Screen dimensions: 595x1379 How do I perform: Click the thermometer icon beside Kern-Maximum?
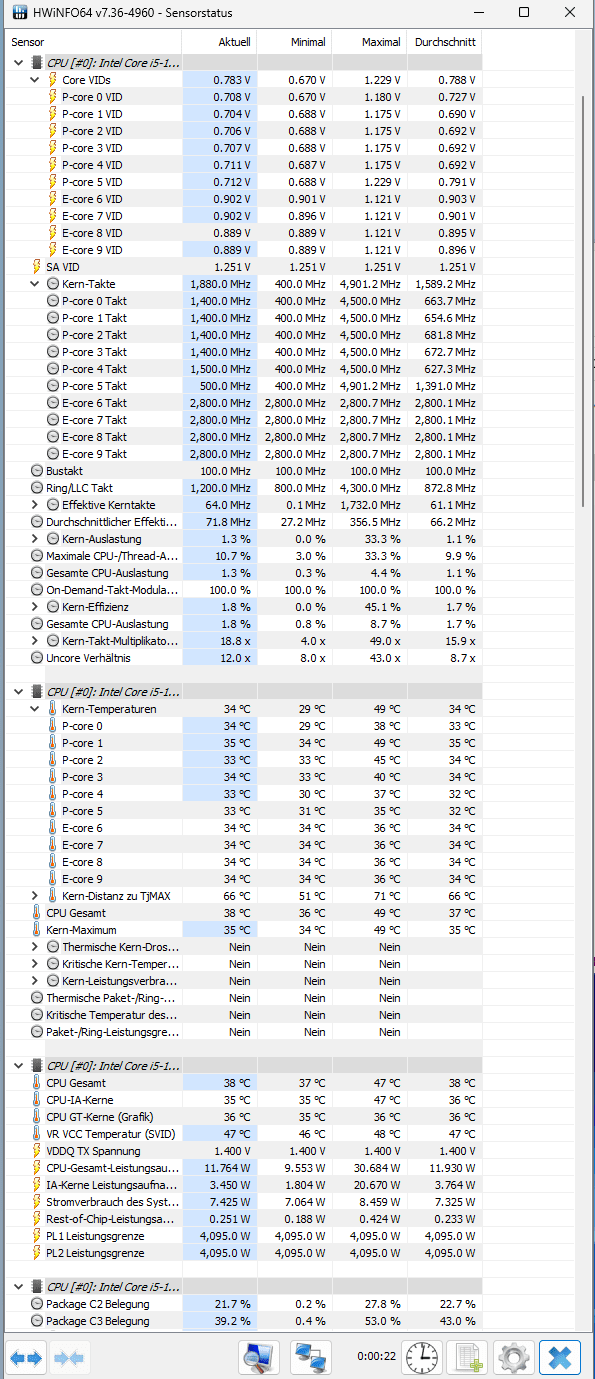point(37,930)
